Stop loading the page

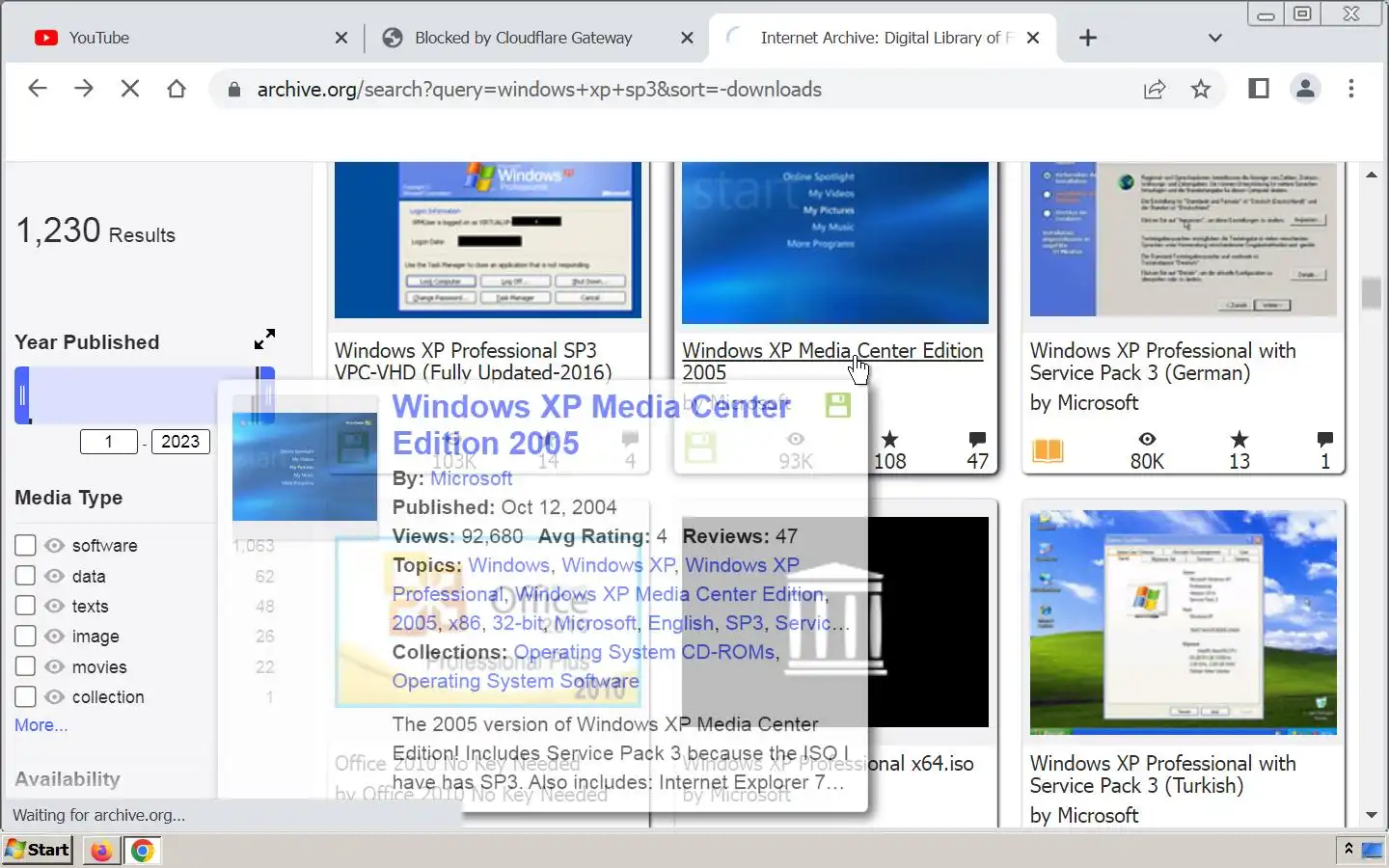point(130,89)
